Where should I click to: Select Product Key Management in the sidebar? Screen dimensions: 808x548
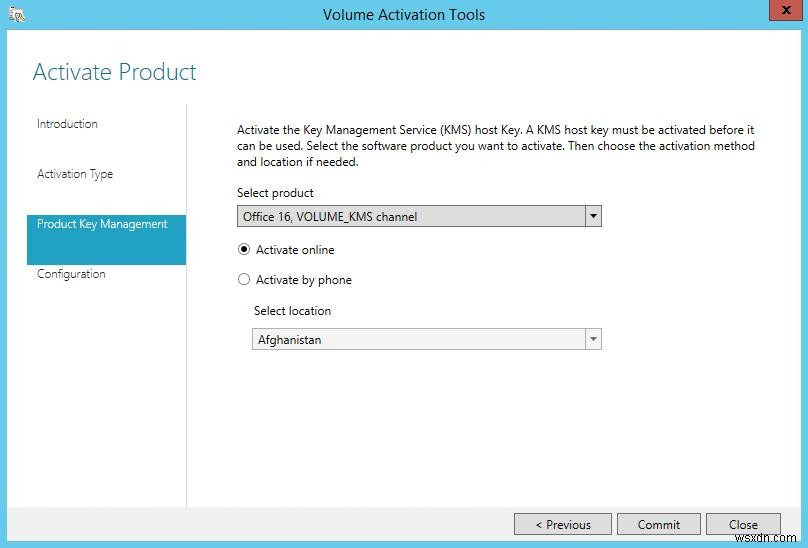click(x=102, y=224)
